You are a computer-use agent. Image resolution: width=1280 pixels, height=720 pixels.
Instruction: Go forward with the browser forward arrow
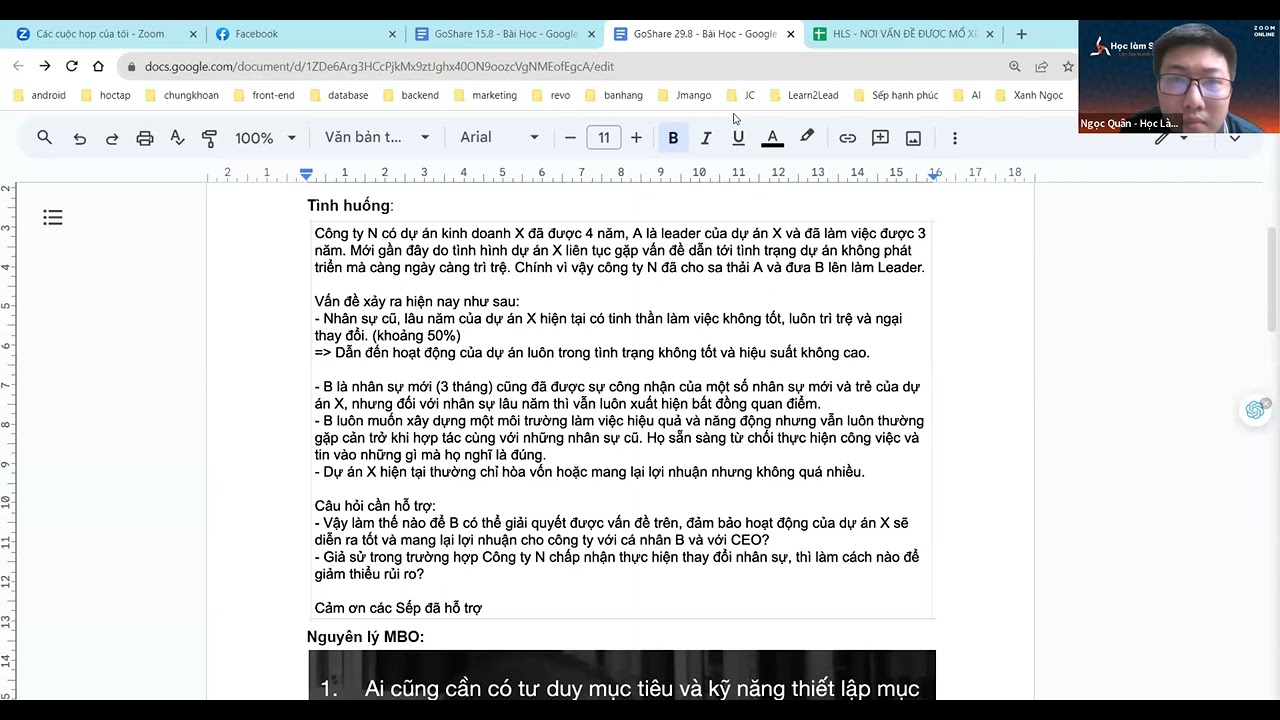pyautogui.click(x=45, y=66)
